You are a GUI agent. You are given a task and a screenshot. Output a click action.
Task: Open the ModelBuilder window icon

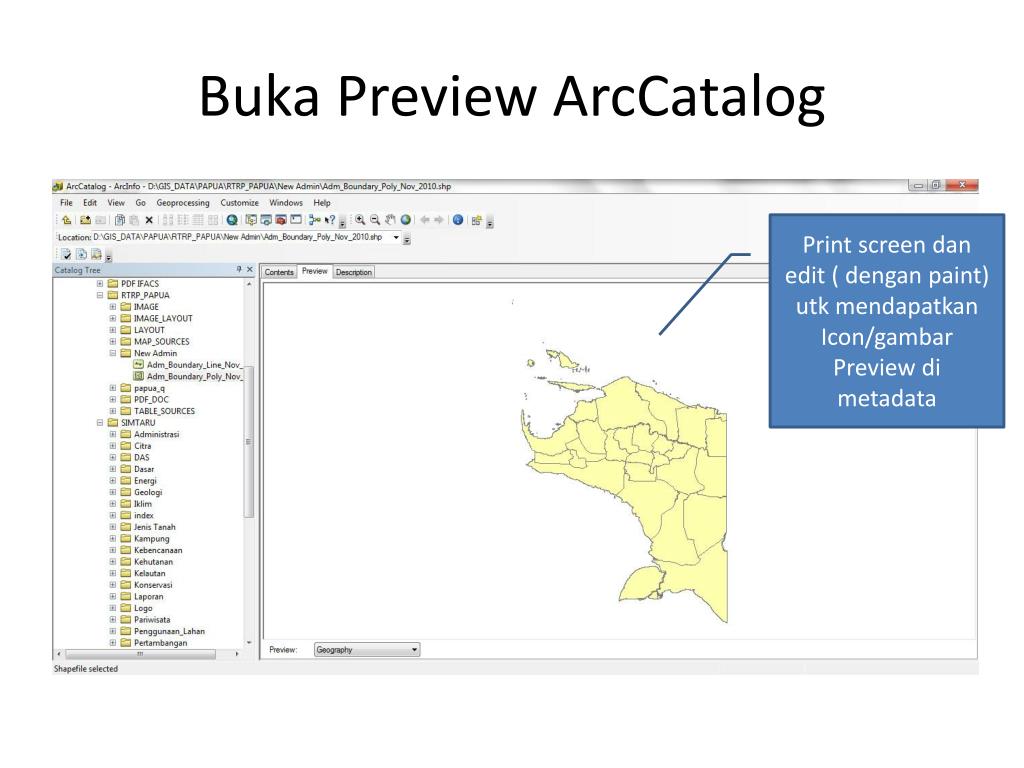point(315,220)
